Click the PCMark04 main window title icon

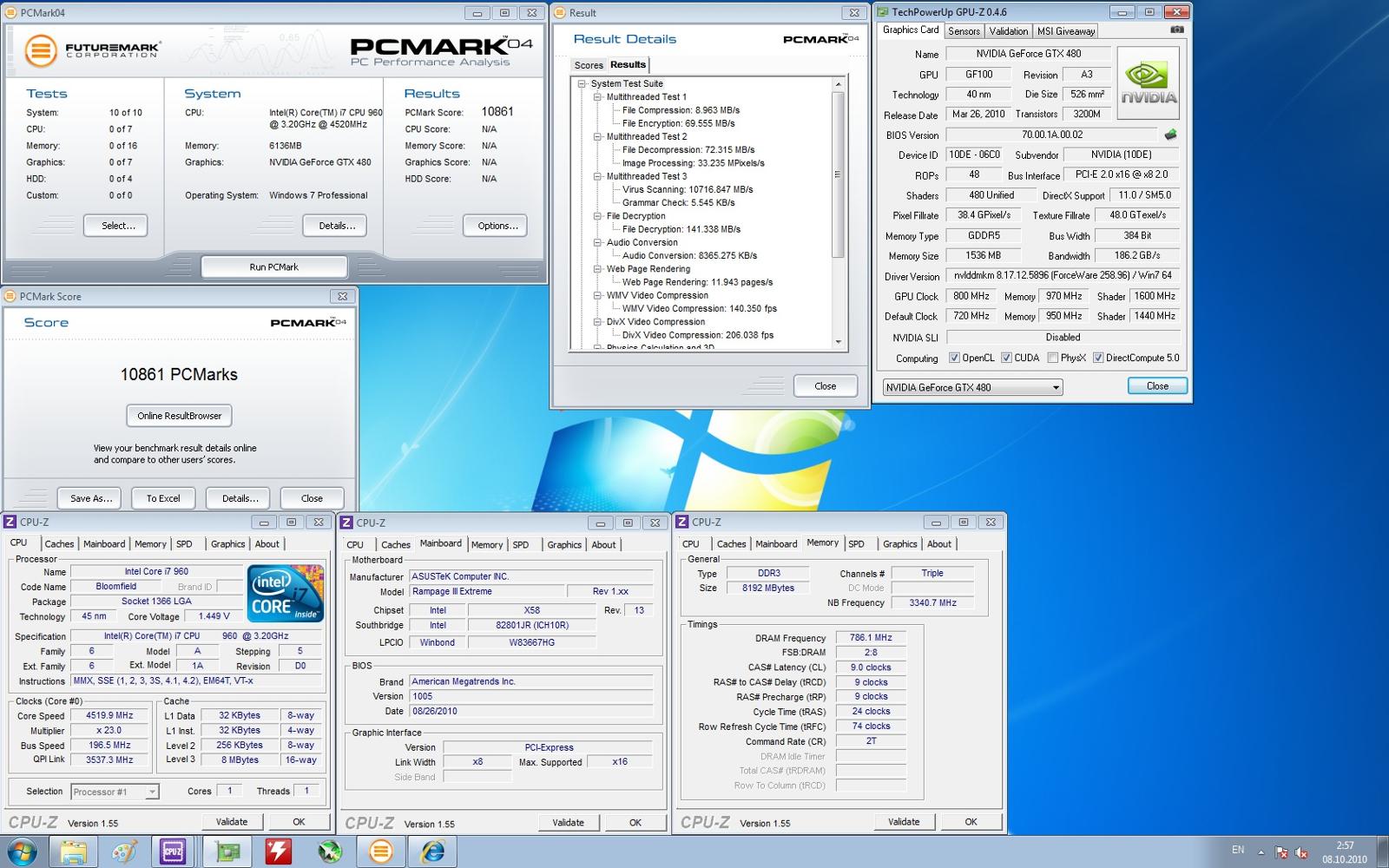(x=10, y=12)
